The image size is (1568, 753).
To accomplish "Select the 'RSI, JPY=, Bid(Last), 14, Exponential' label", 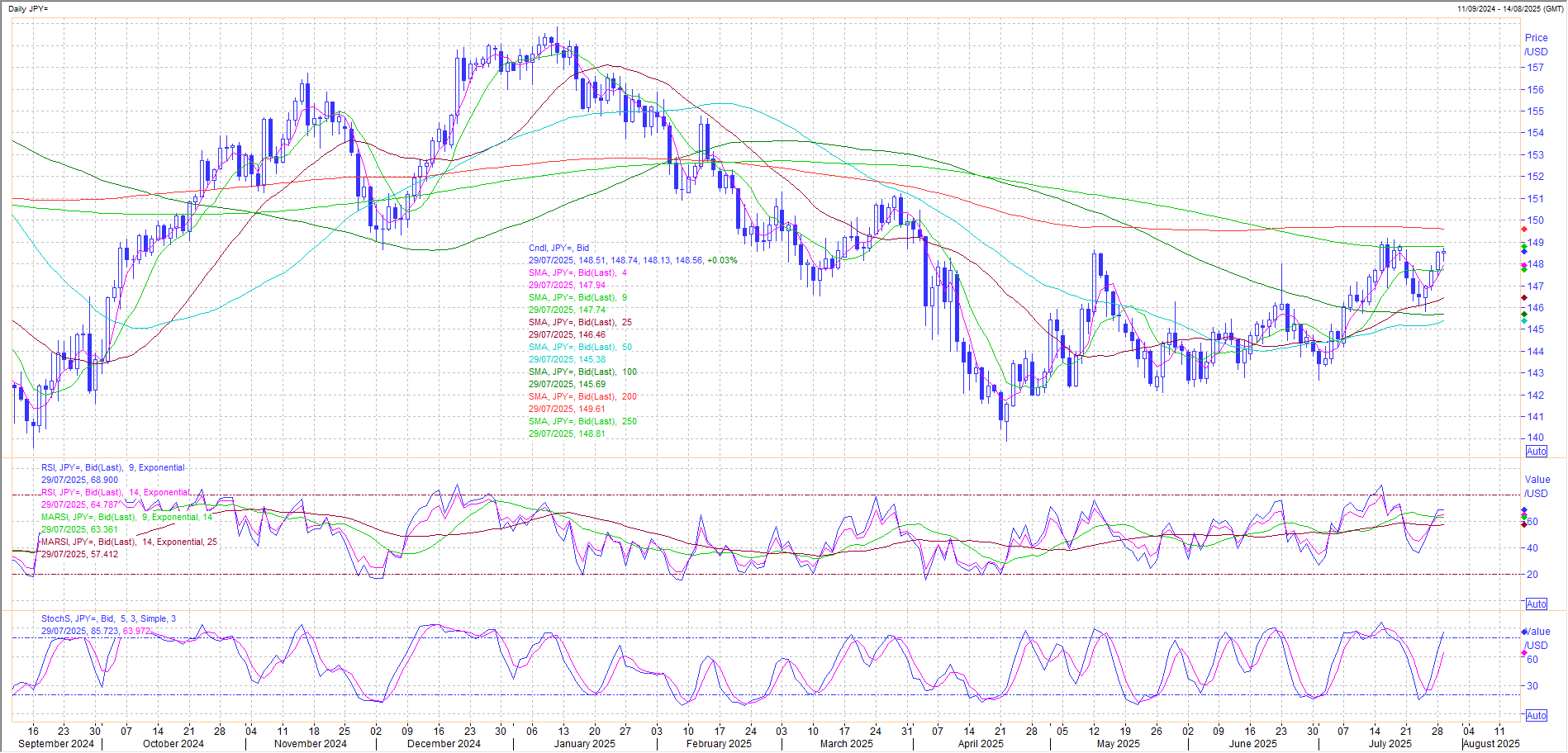I will click(x=116, y=492).
